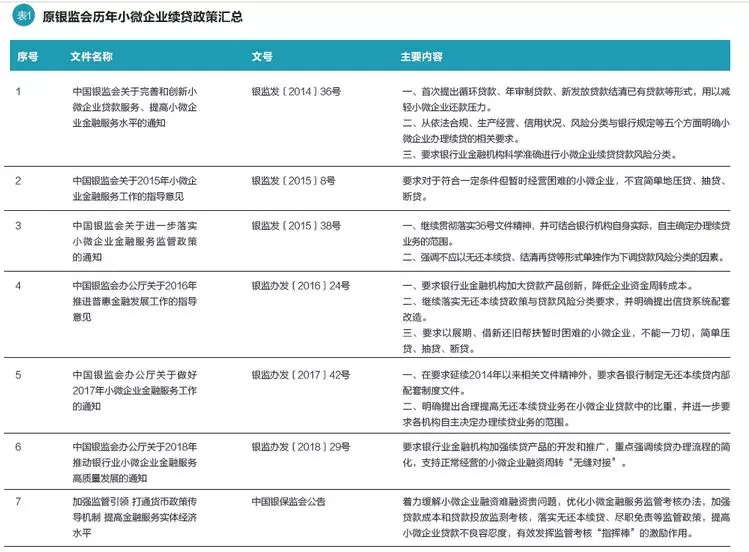Image resolution: width=749 pixels, height=552 pixels.
Task: Click the 序号 column header
Action: pos(28,57)
